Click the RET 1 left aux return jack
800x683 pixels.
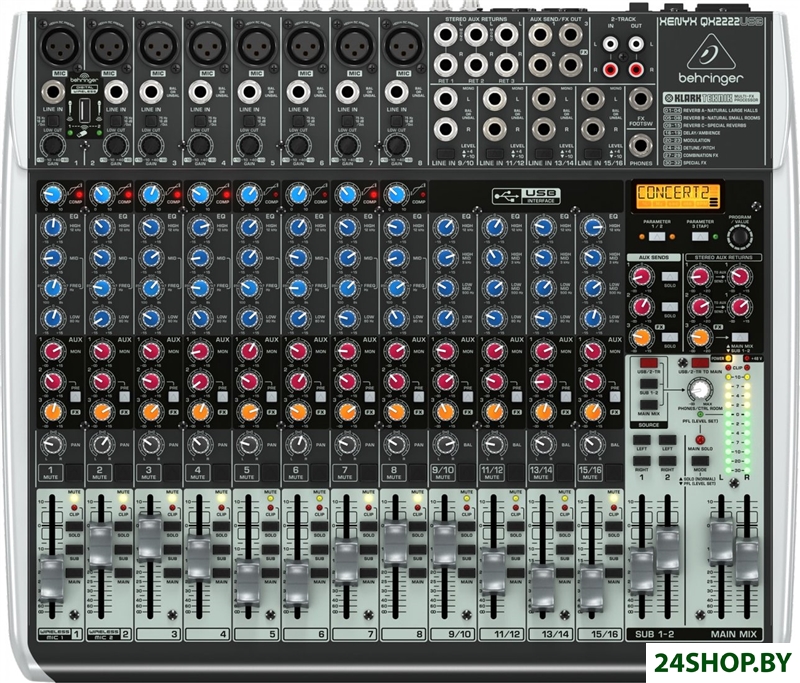click(x=445, y=35)
